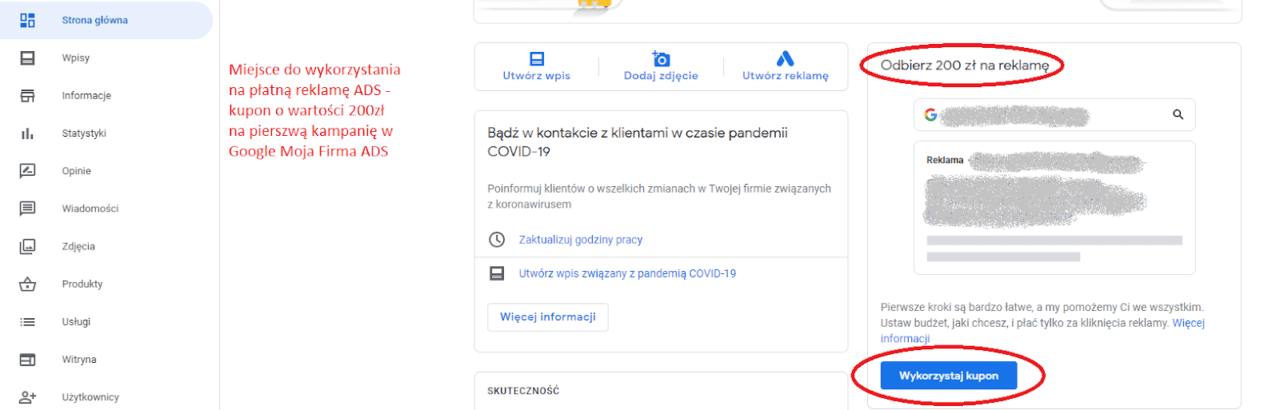Click the Utwórz wpis post icon
This screenshot has height=410, width=1280.
click(536, 58)
